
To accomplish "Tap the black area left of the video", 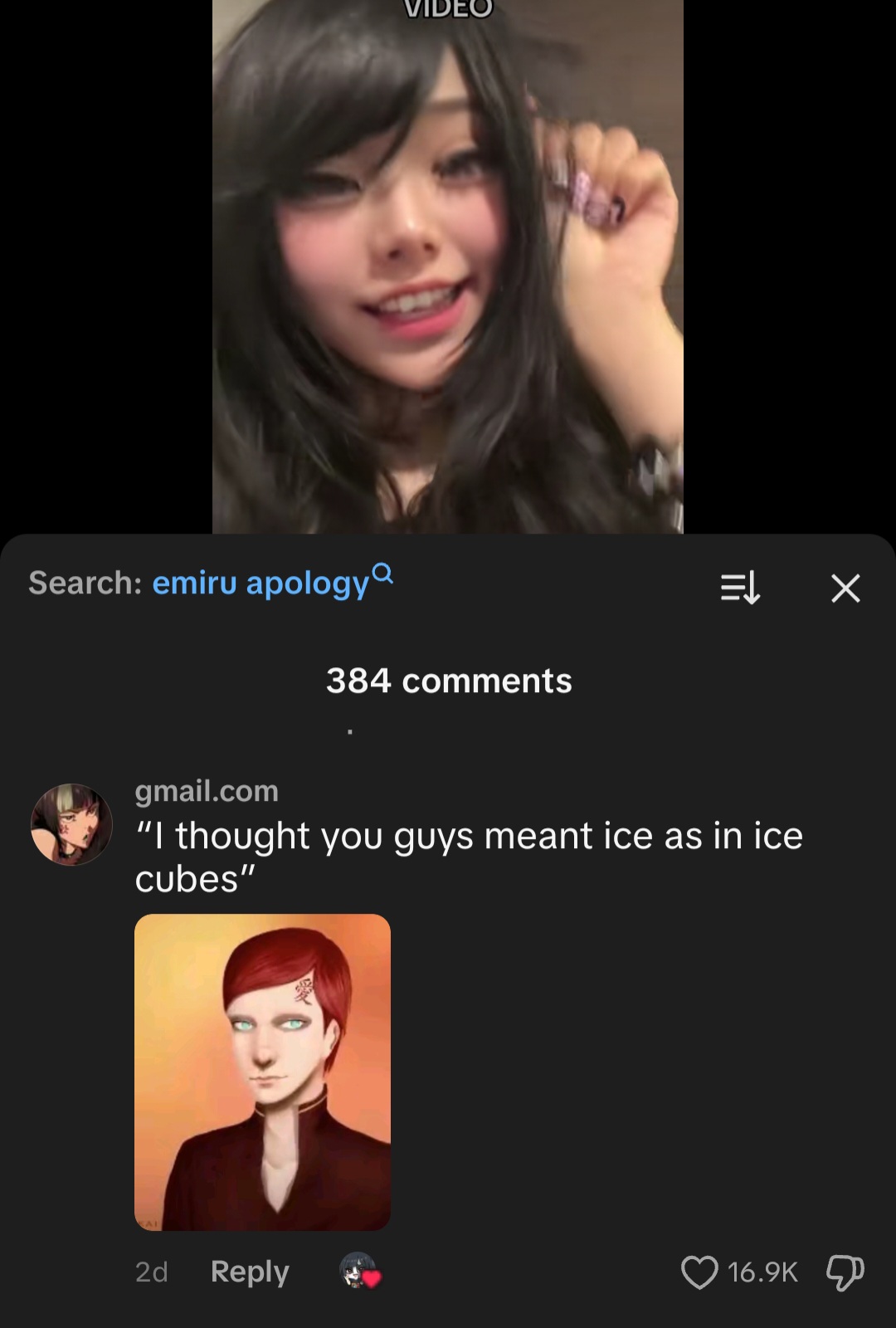I will pos(106,266).
